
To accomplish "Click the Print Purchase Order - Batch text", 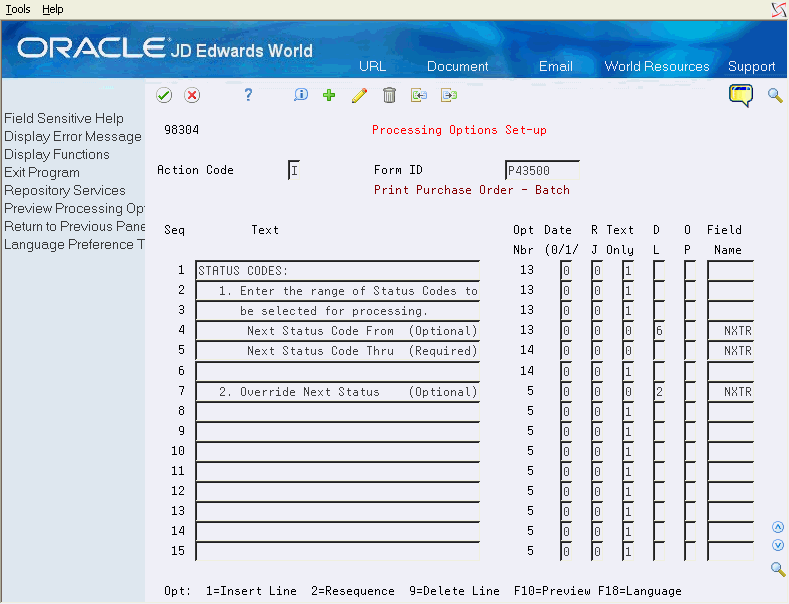I will [x=471, y=190].
